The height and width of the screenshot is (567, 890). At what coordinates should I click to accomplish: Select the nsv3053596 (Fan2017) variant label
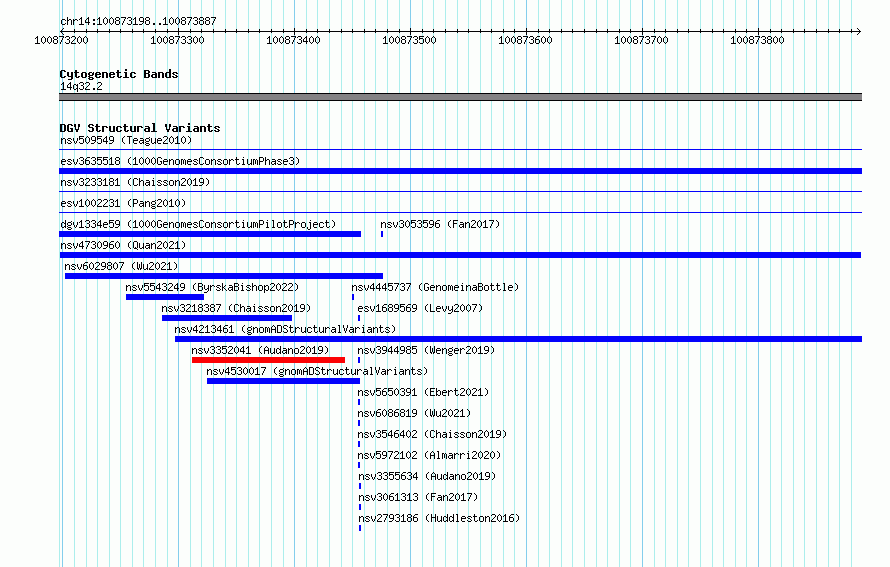[x=440, y=224]
